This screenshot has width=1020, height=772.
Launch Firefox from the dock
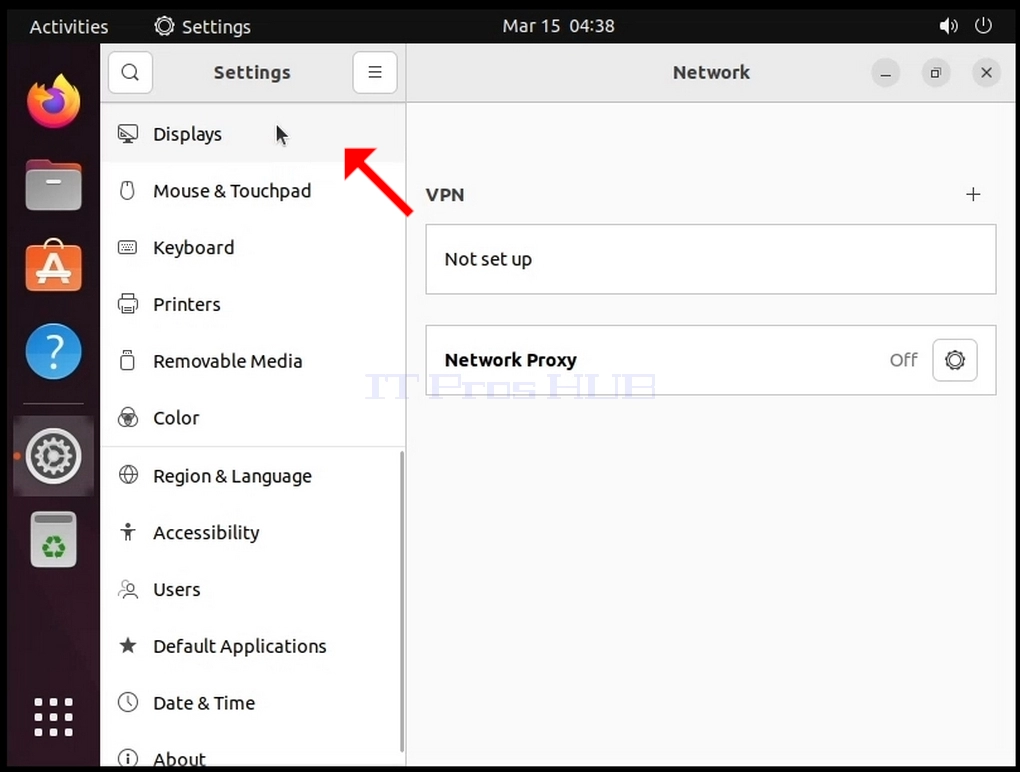point(53,101)
